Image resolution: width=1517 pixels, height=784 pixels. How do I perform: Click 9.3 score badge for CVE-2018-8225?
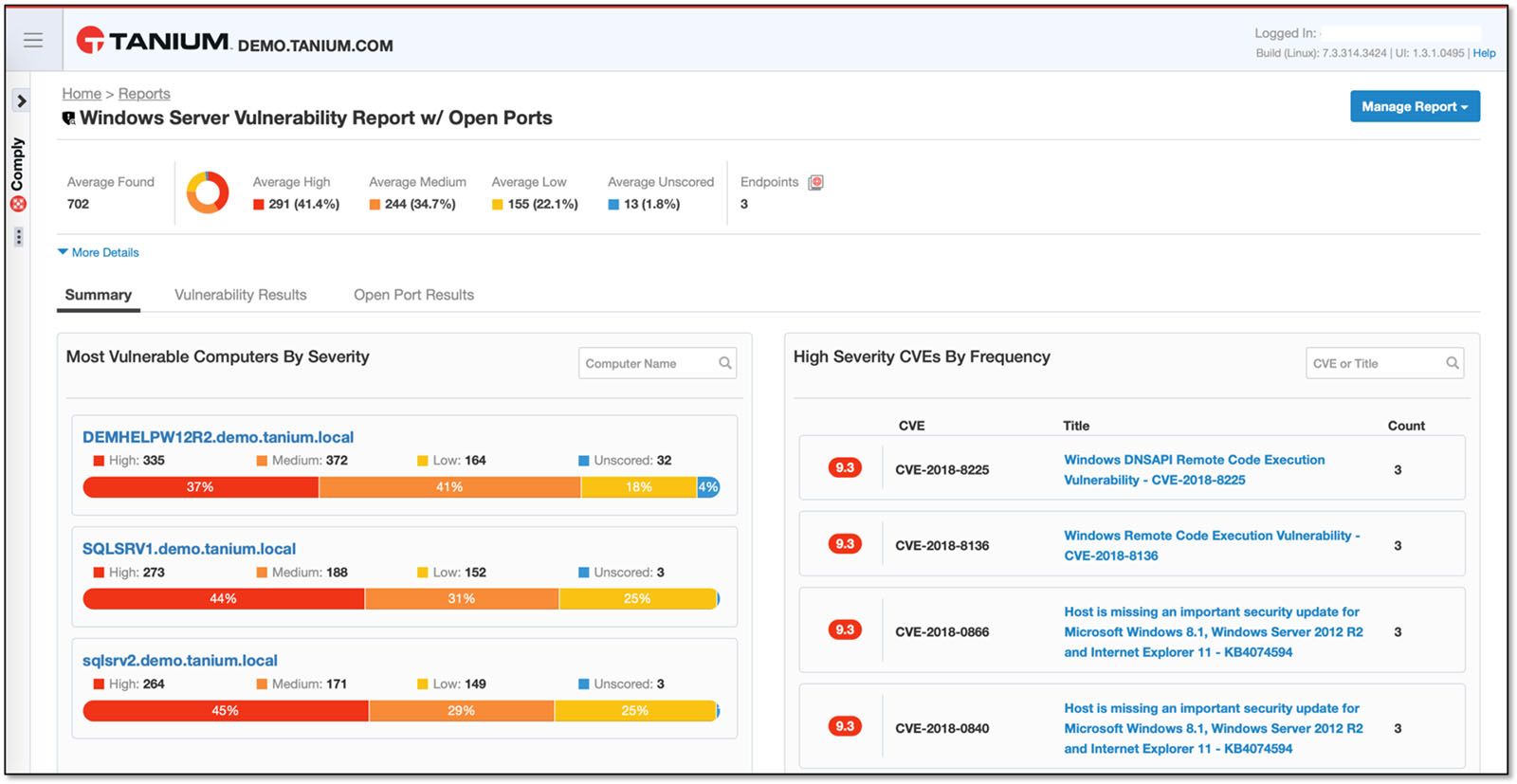pos(845,467)
